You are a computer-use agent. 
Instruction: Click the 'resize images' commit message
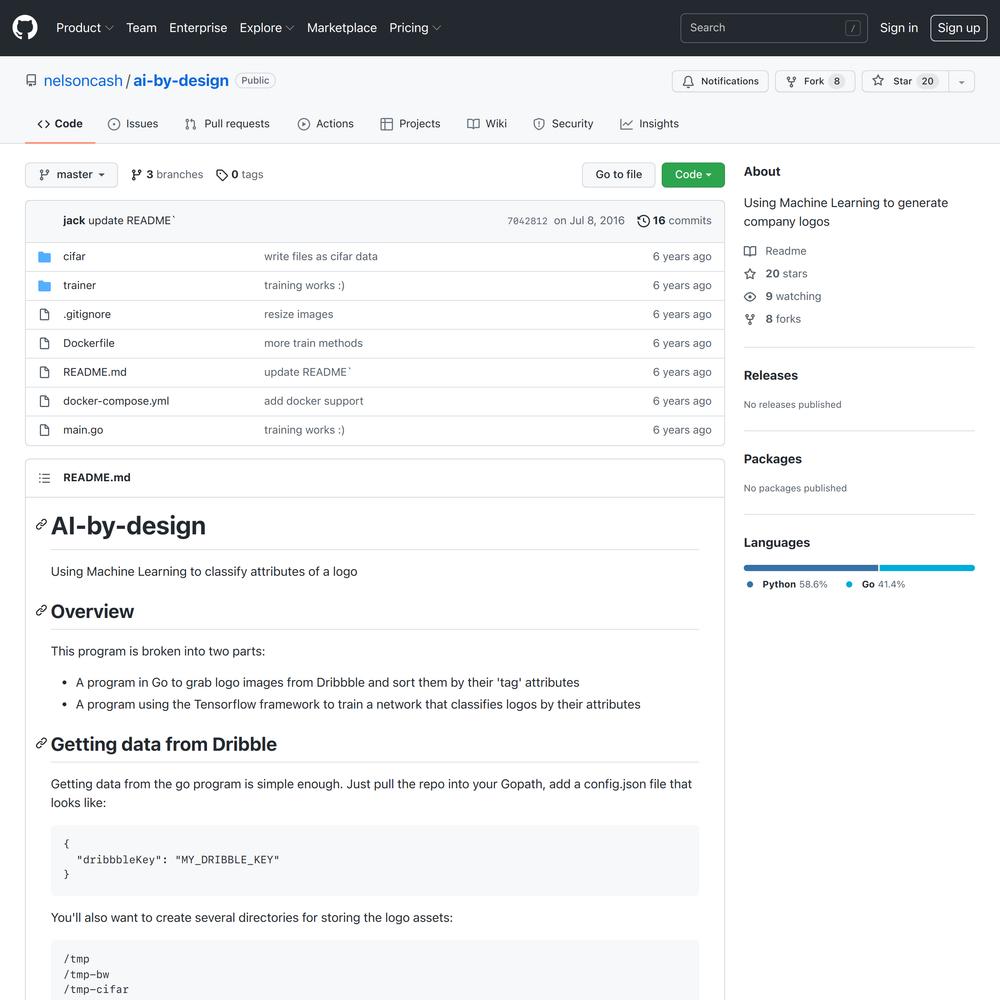coord(298,314)
